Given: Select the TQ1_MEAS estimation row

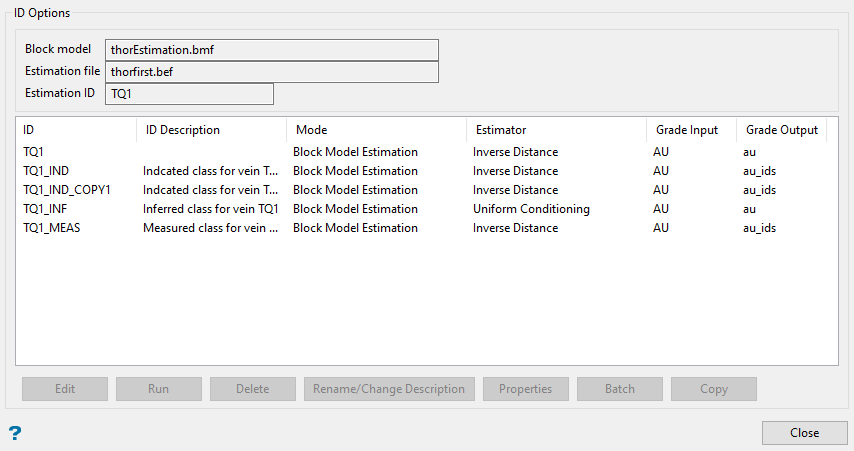Looking at the screenshot, I should (x=51, y=228).
